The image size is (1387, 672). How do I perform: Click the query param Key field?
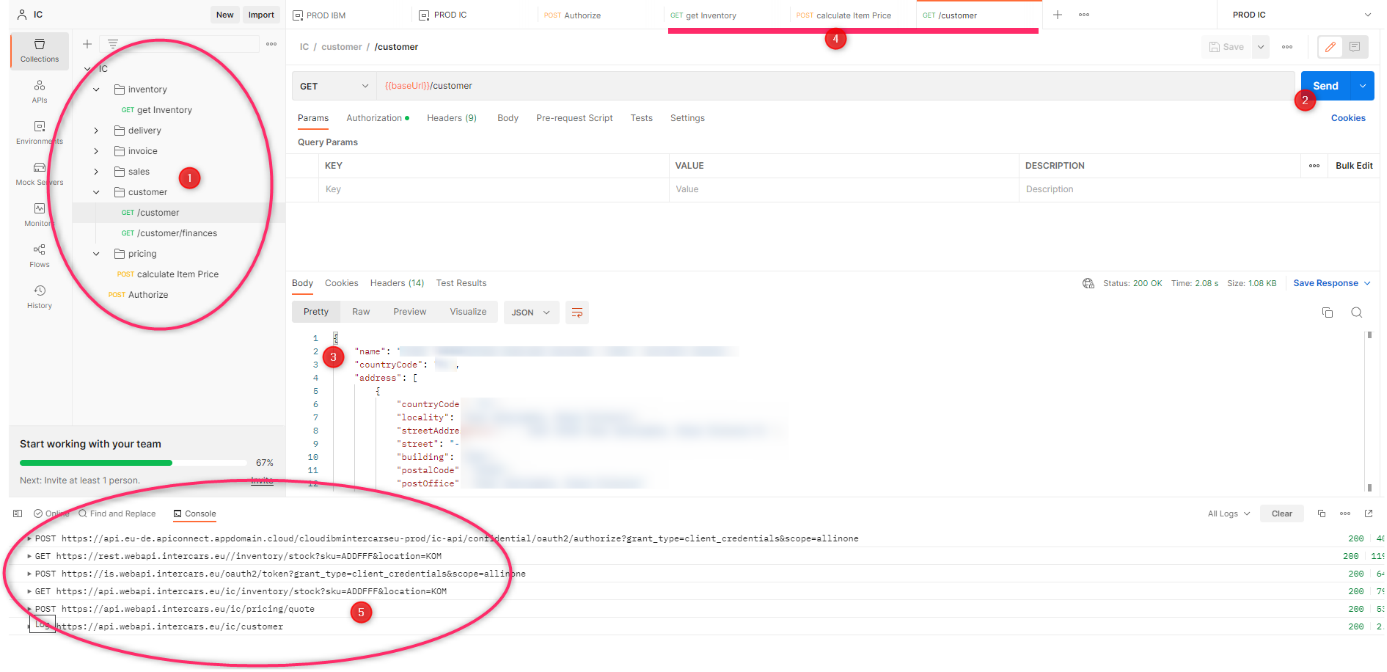pos(494,189)
